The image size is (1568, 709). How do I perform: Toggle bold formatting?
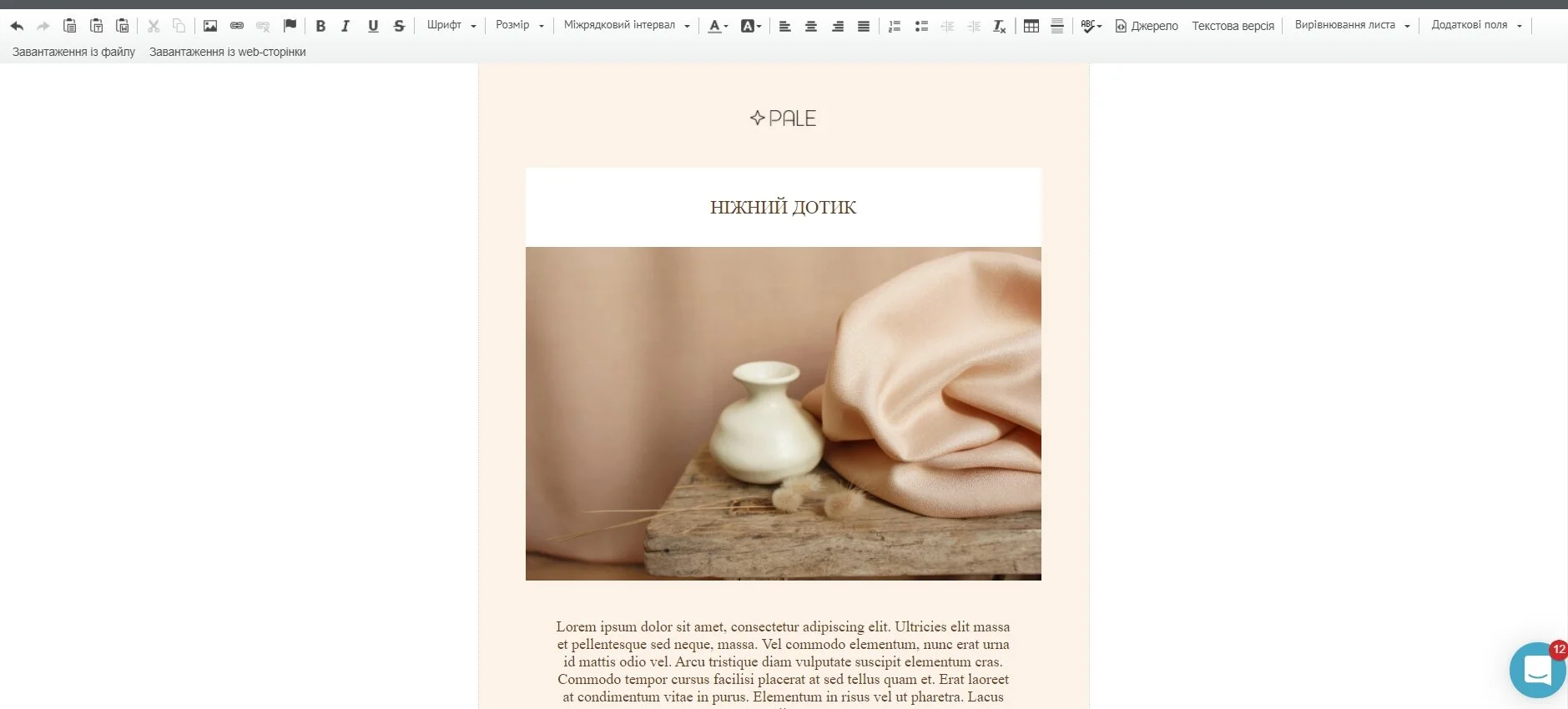pos(320,26)
